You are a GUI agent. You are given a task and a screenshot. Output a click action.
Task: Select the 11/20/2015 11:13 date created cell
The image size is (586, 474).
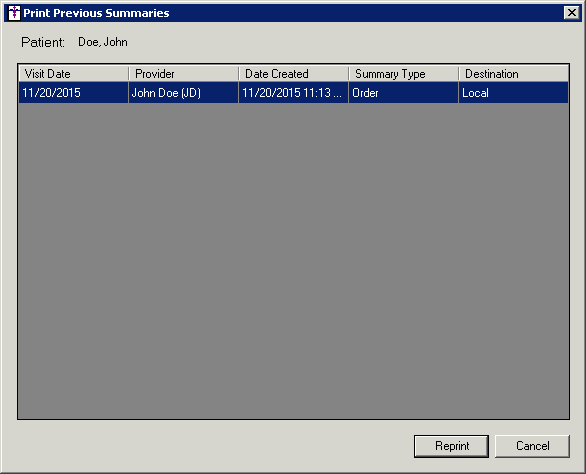293,93
